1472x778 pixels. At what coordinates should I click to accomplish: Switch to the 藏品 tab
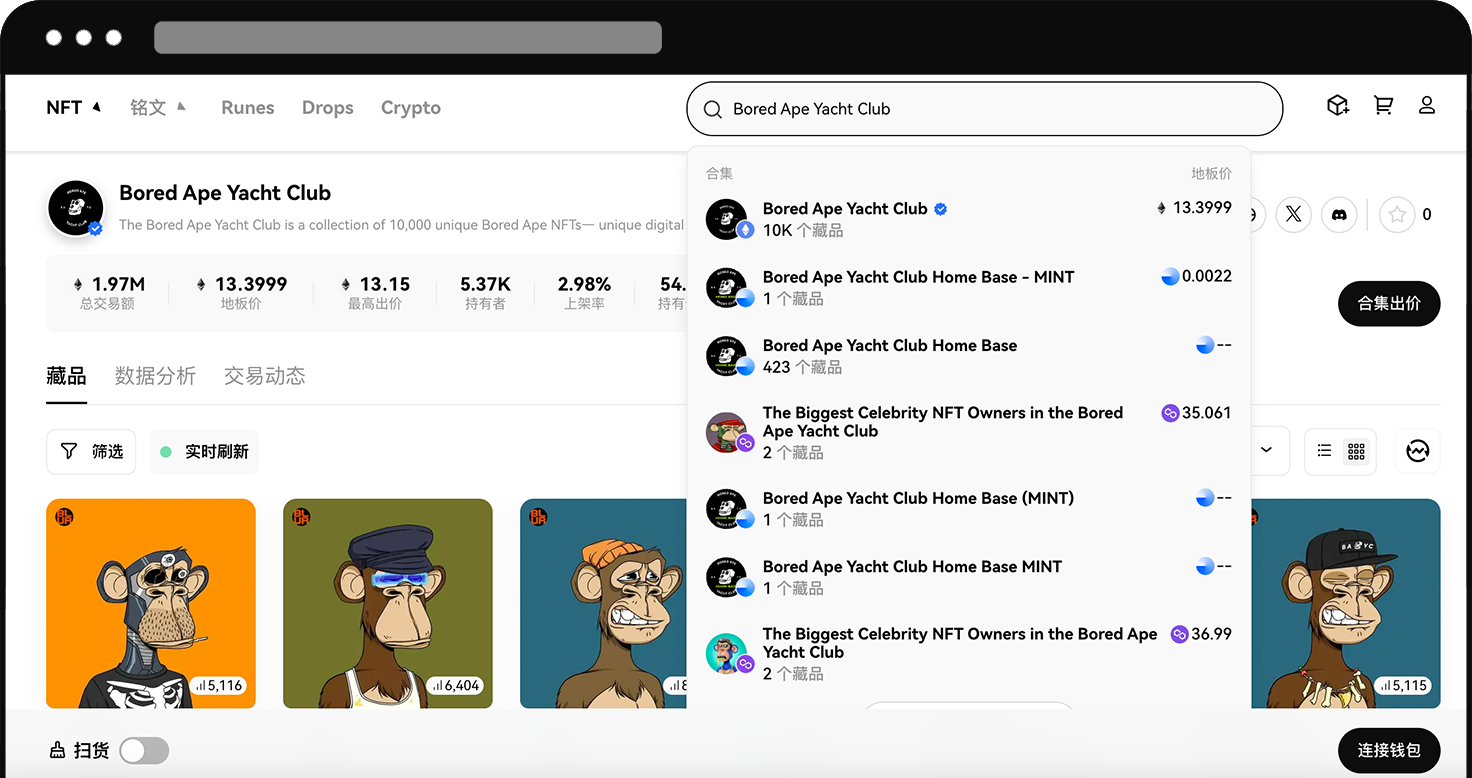(x=66, y=377)
